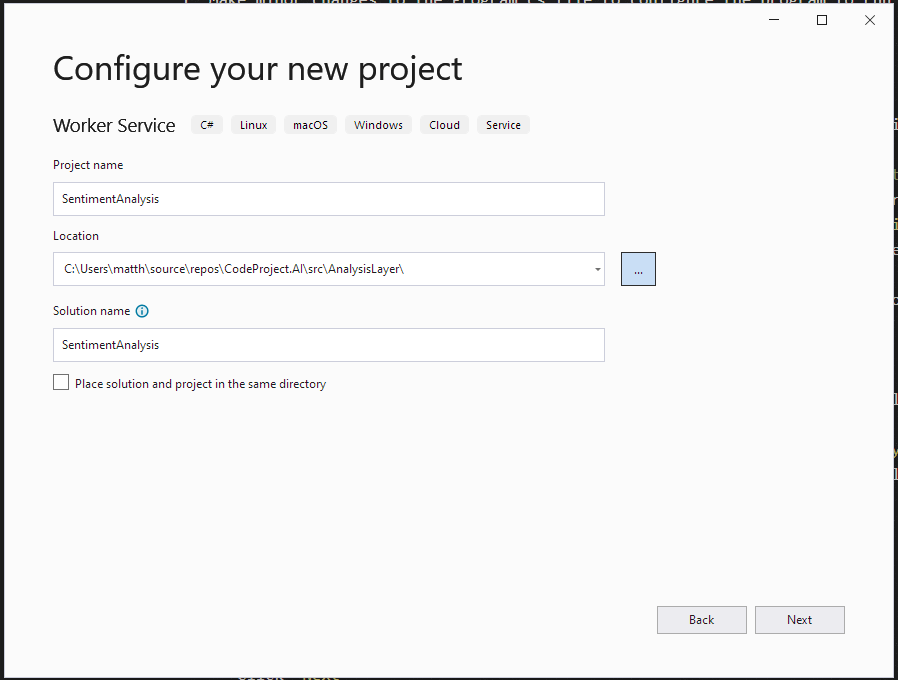Expand the Location path dropdown arrow
Screen dimensions: 898x680
tap(597, 269)
